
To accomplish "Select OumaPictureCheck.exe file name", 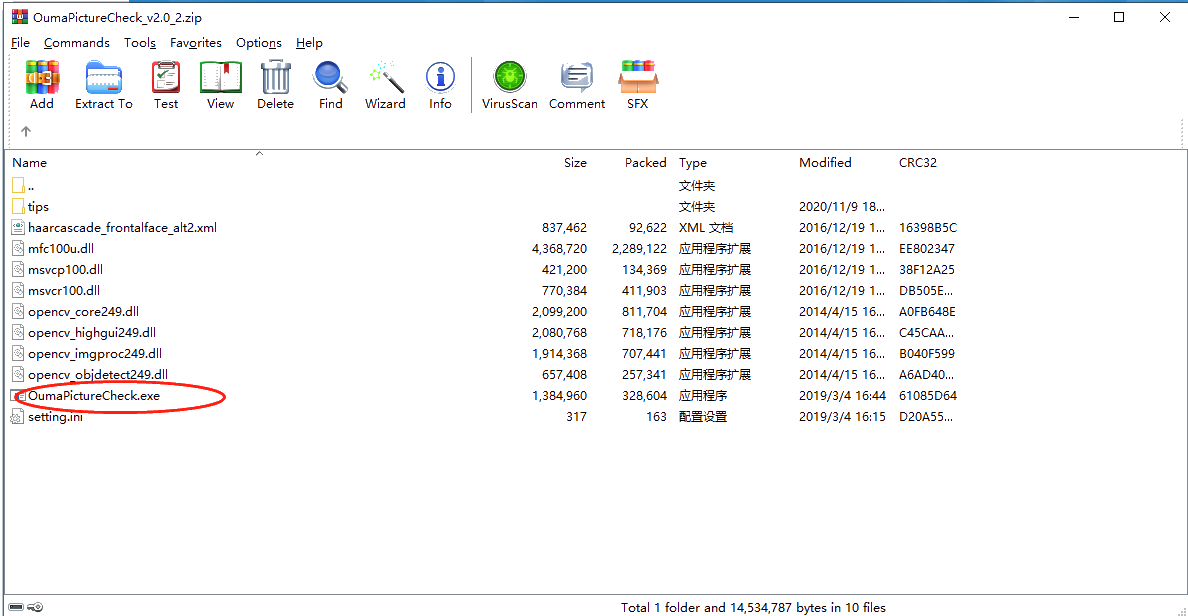I will (94, 396).
